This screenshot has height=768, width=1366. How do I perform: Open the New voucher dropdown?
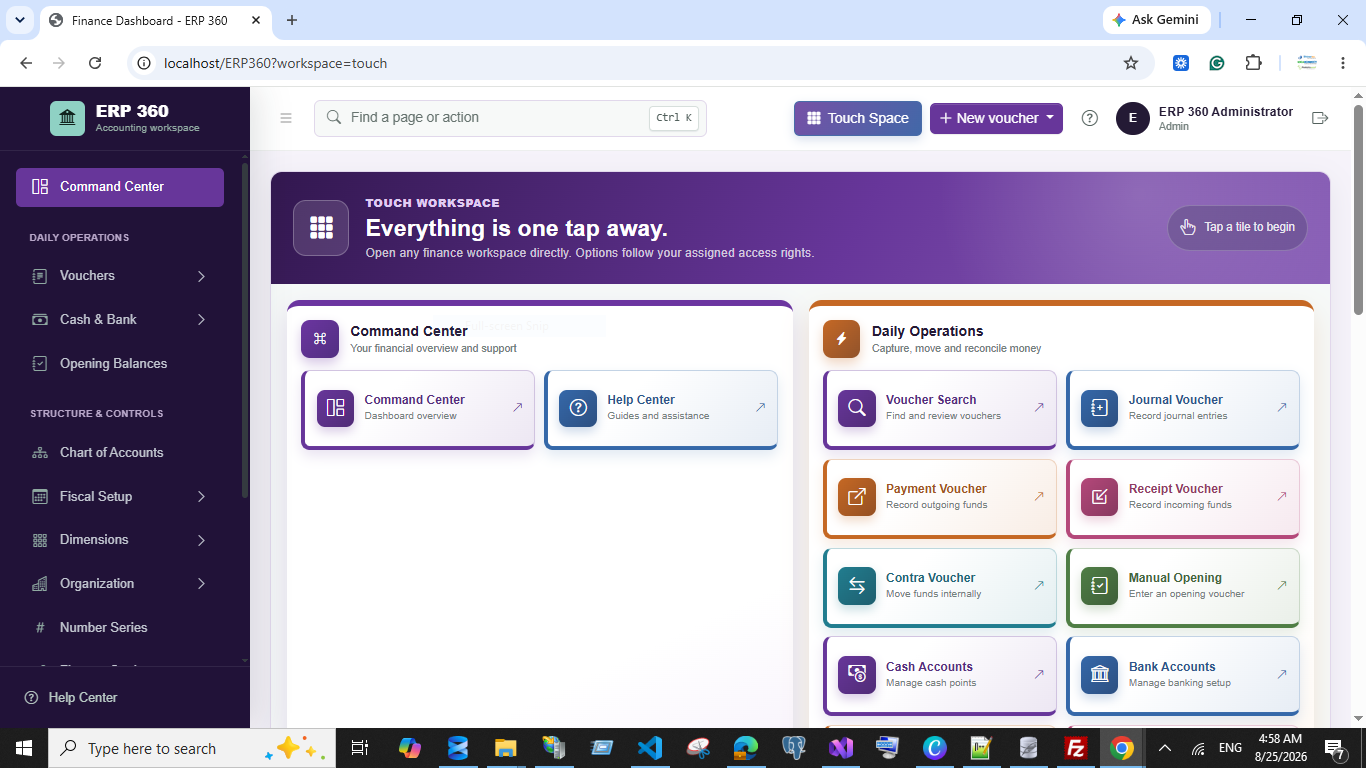pyautogui.click(x=996, y=118)
